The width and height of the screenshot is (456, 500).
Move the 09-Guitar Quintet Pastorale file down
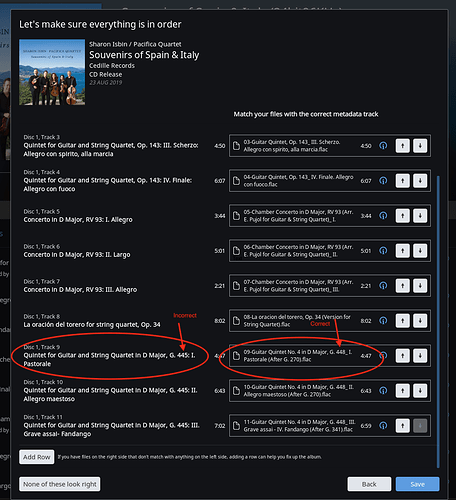pyautogui.click(x=420, y=356)
